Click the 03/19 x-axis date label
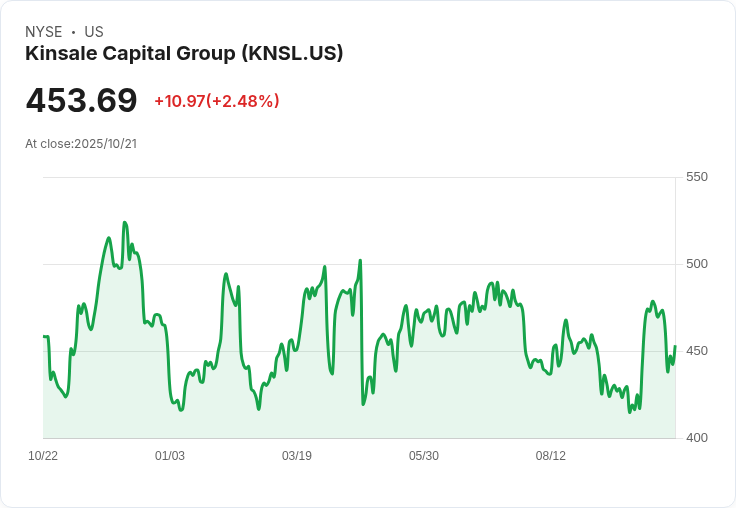This screenshot has height=508, width=736. point(297,455)
